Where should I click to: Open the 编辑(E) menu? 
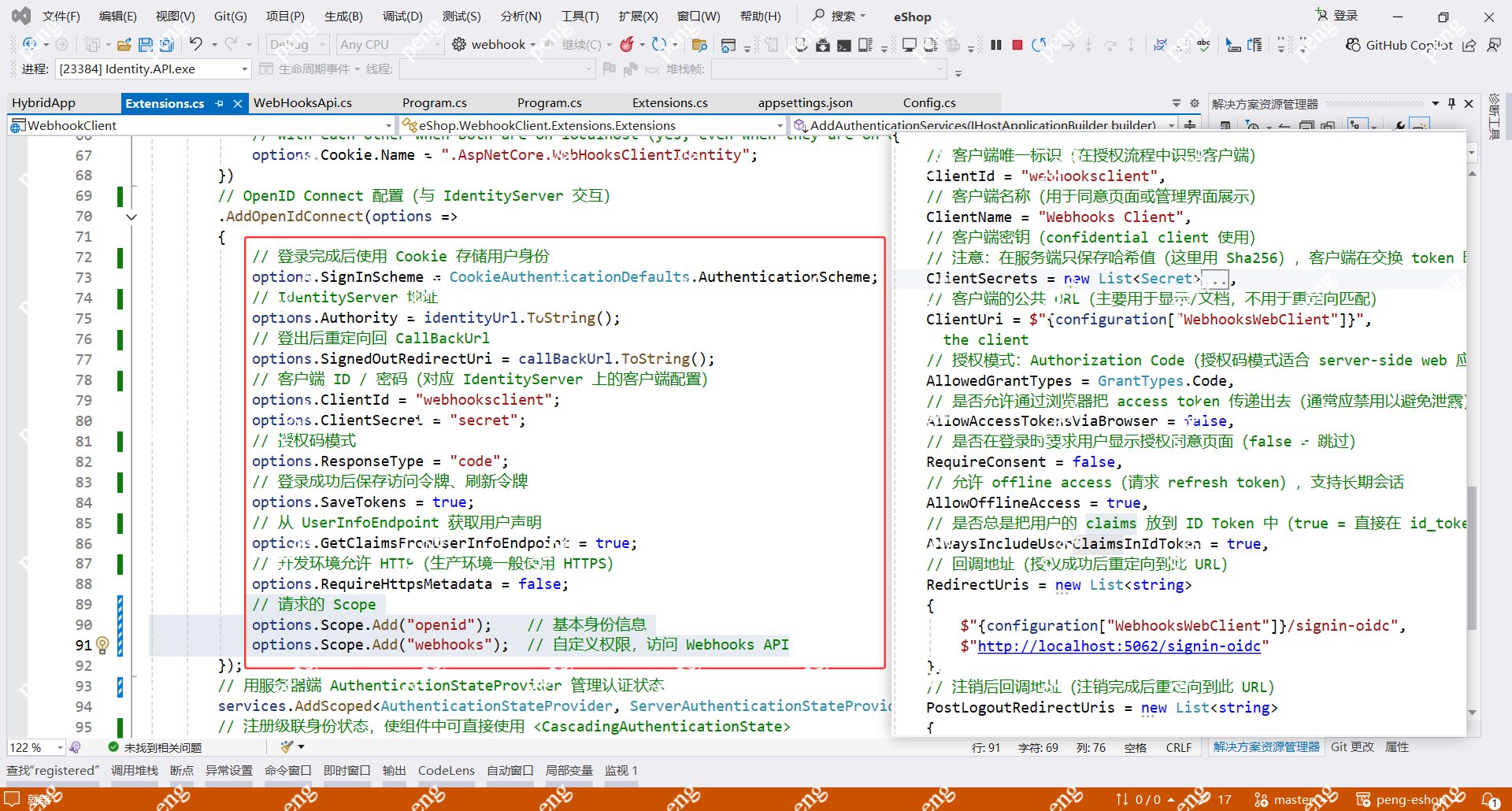coord(118,16)
